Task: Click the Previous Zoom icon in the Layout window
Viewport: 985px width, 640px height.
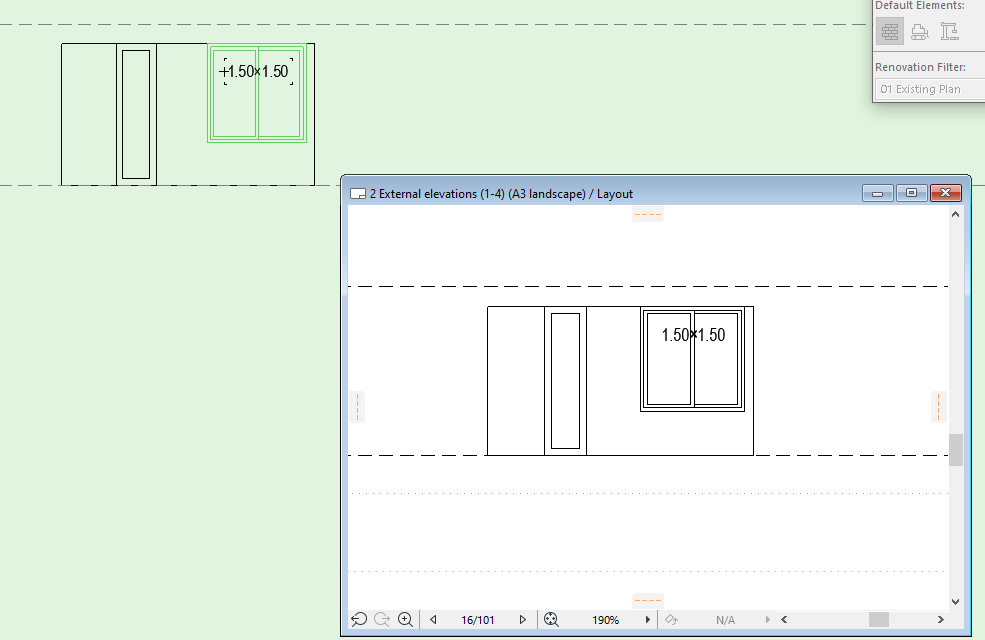Action: point(359,620)
